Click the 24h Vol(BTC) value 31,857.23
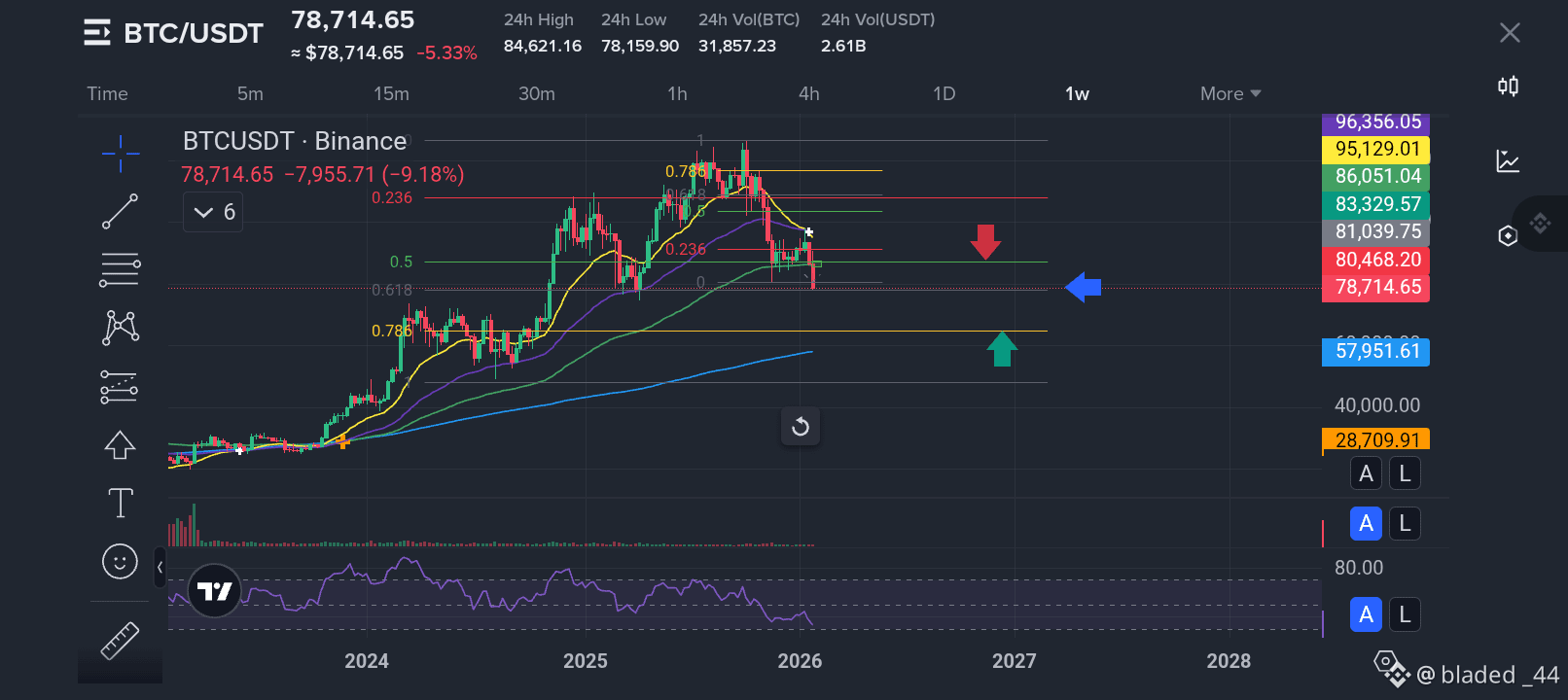This screenshot has height=700, width=1568. 737,46
